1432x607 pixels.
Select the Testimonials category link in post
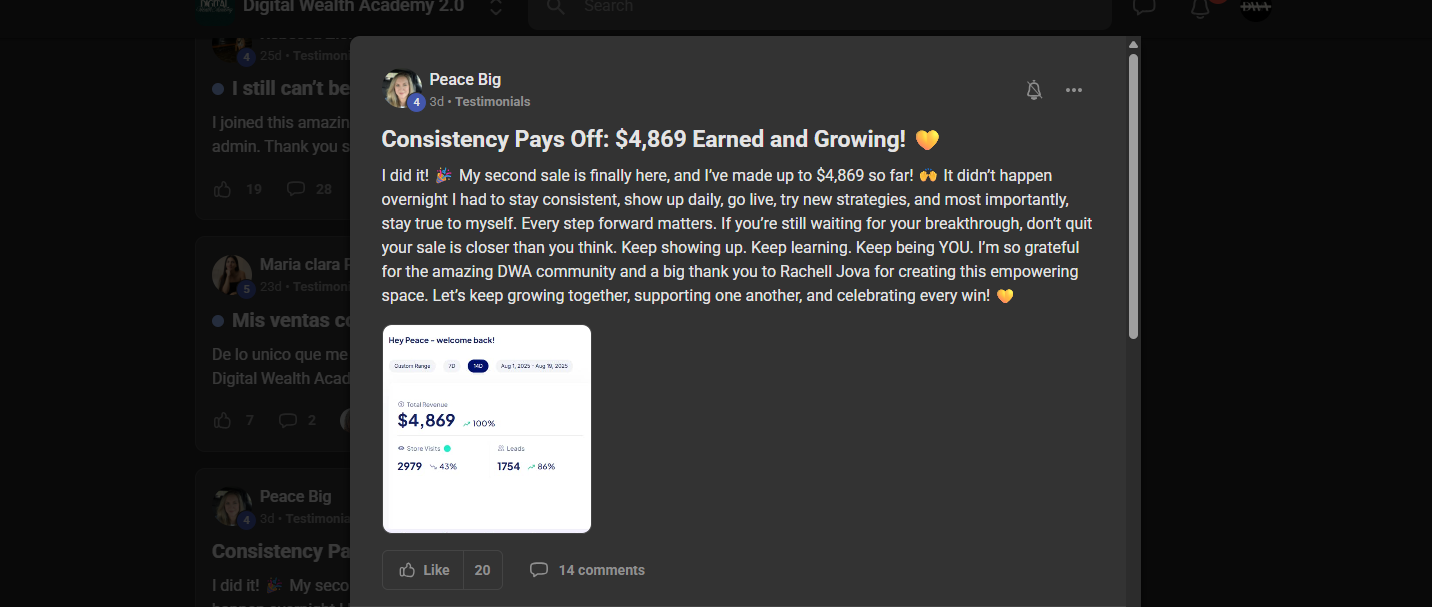point(493,102)
